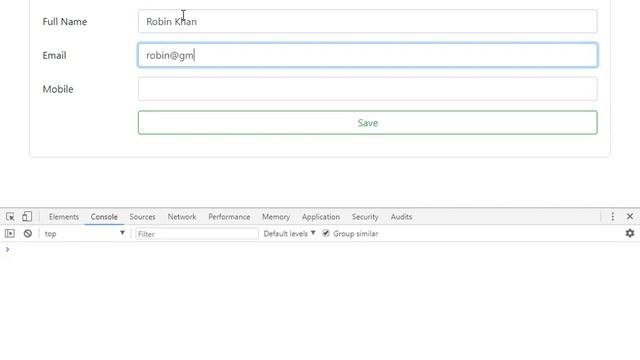Focus the empty Mobile input field
This screenshot has height=360, width=640.
point(368,89)
